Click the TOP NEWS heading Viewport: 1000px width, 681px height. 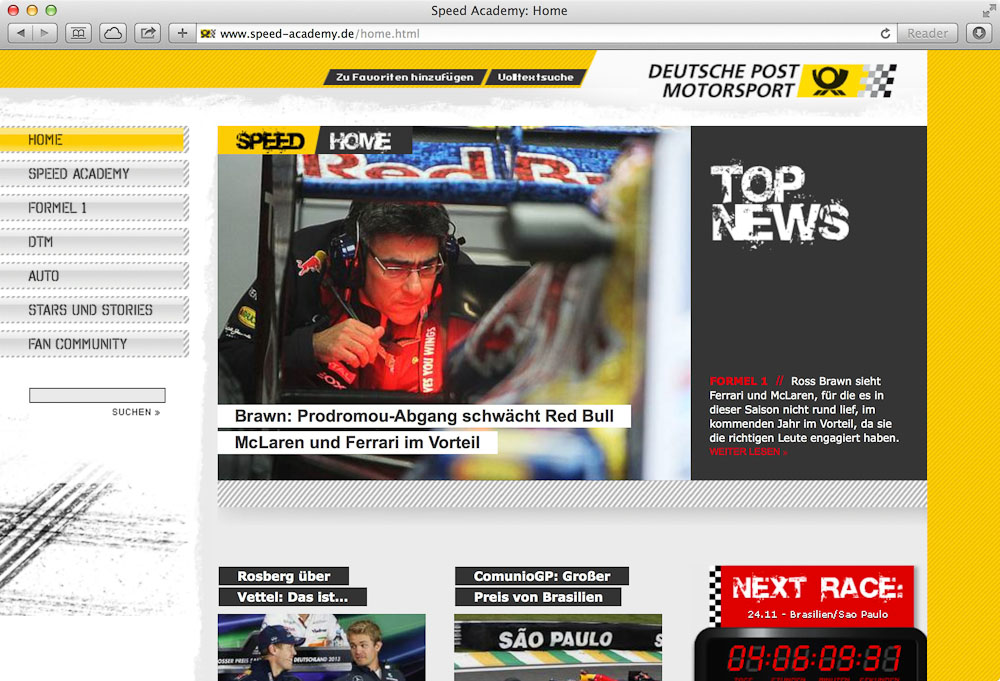779,203
